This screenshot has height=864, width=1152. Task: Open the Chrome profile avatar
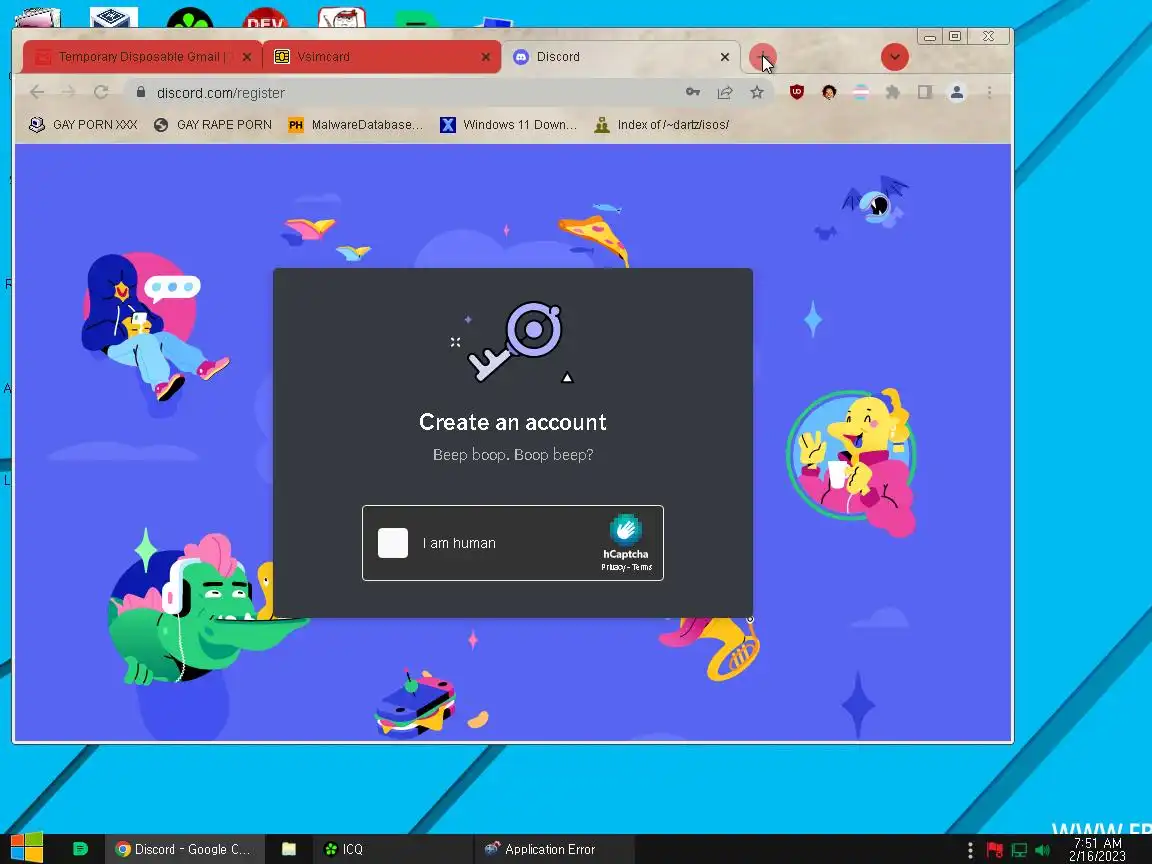[957, 92]
